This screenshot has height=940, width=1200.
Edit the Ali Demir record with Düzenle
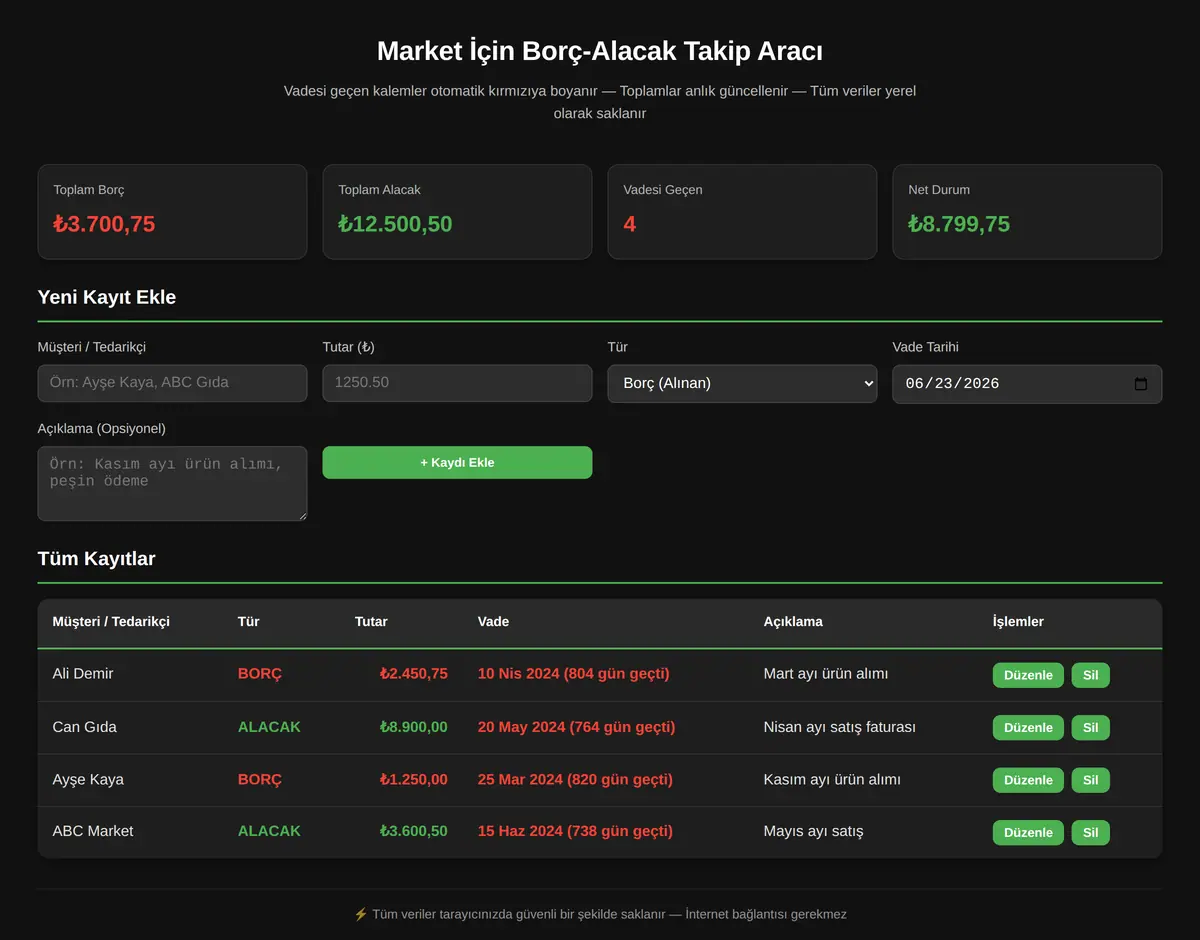coord(1028,675)
